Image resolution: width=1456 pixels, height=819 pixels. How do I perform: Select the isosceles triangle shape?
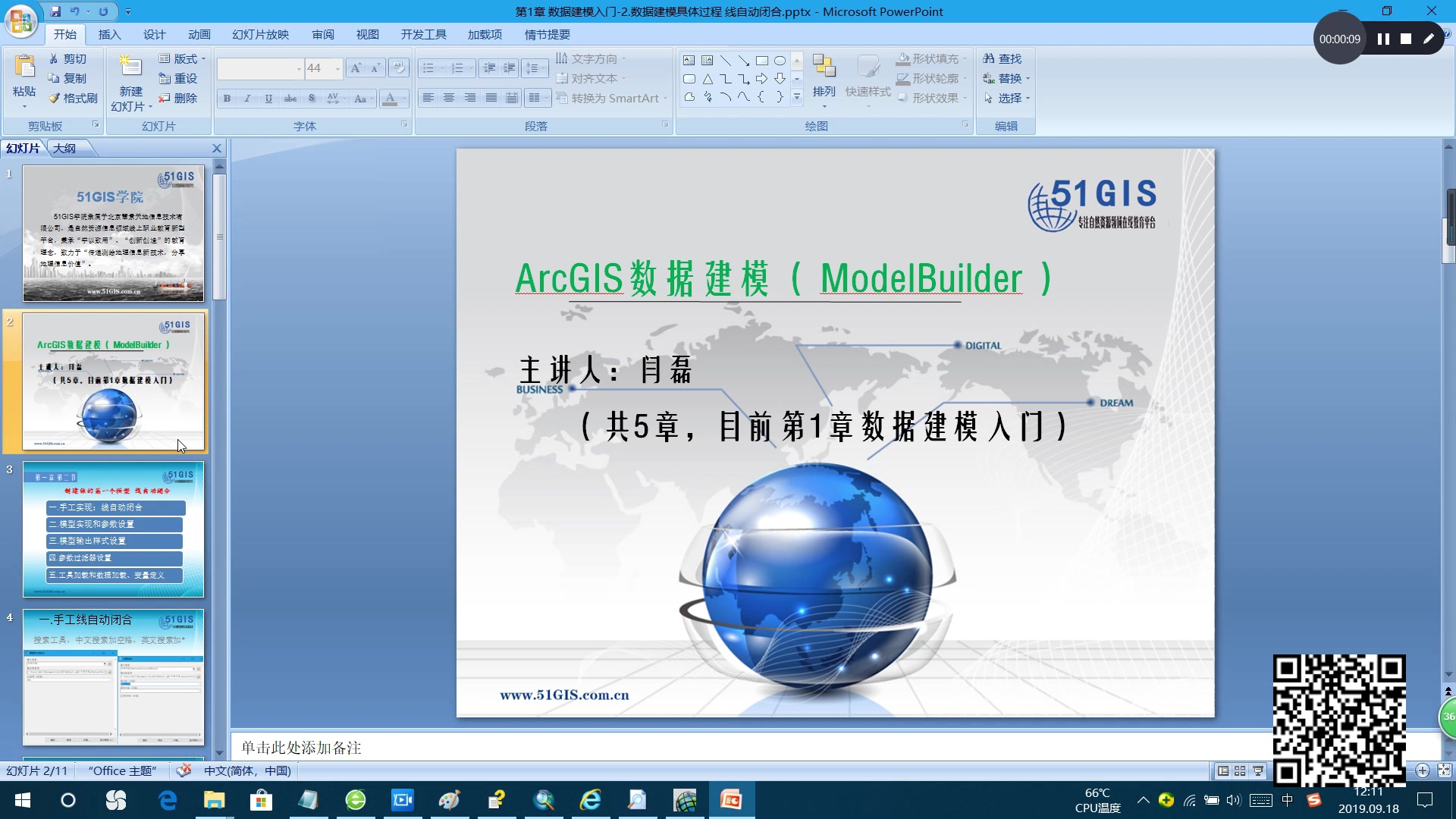[707, 79]
